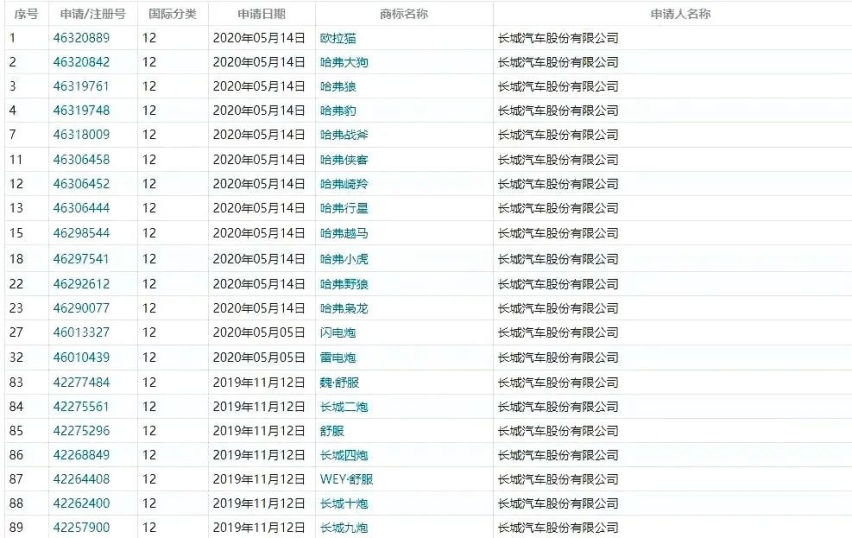Open registration number 42262400 link

pyautogui.click(x=81, y=503)
